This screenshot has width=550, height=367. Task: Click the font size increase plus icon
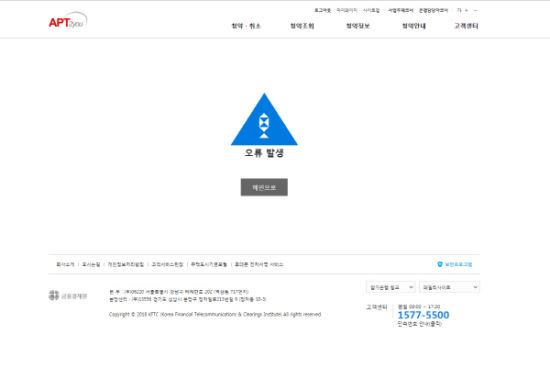click(467, 11)
